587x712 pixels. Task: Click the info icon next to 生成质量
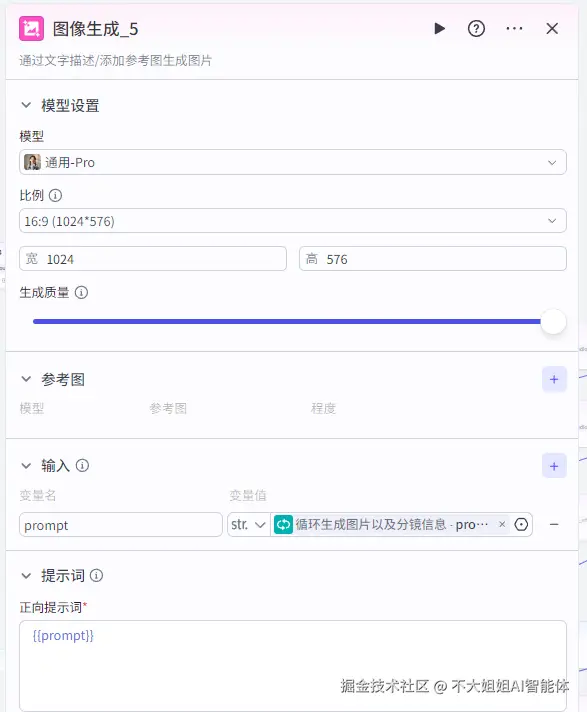point(81,292)
